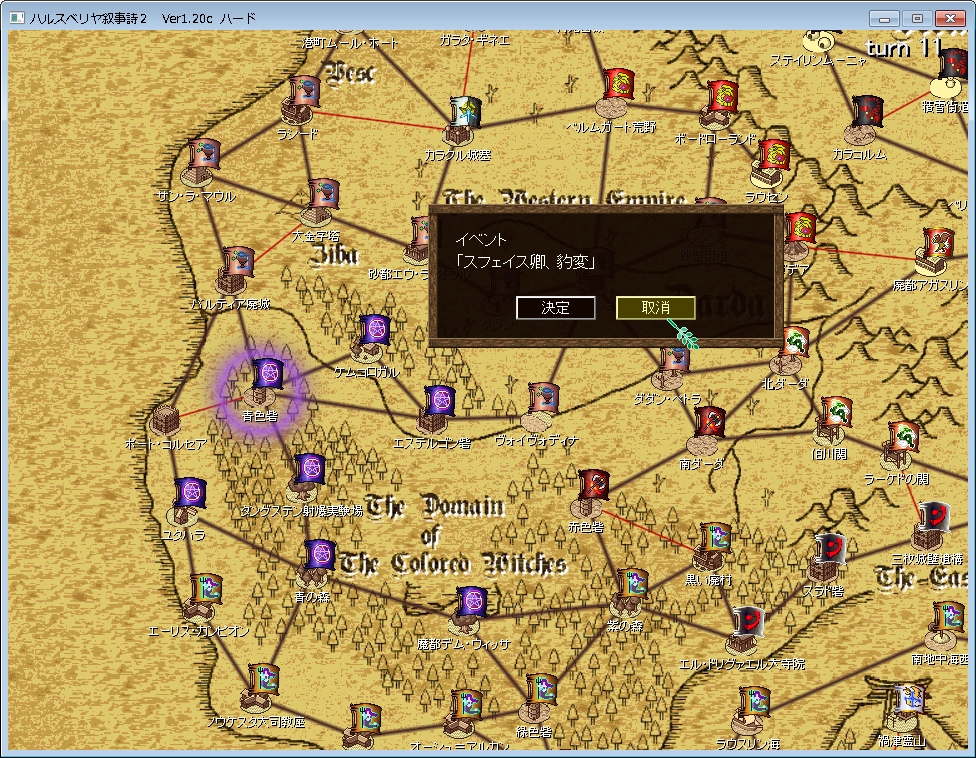Click the カラクル城塞 castle flag
This screenshot has height=758, width=976.
pos(466,112)
